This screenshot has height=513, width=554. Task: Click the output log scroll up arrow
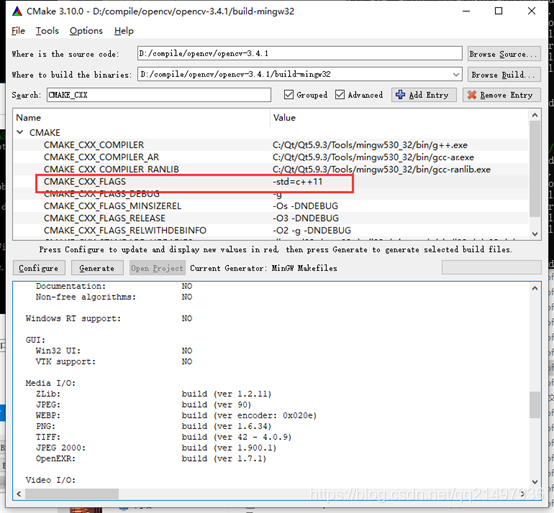point(535,288)
